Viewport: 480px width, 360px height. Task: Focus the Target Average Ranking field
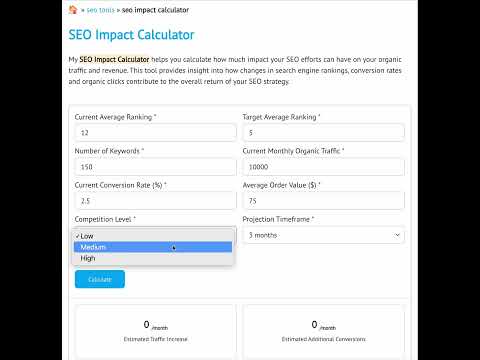(324, 133)
